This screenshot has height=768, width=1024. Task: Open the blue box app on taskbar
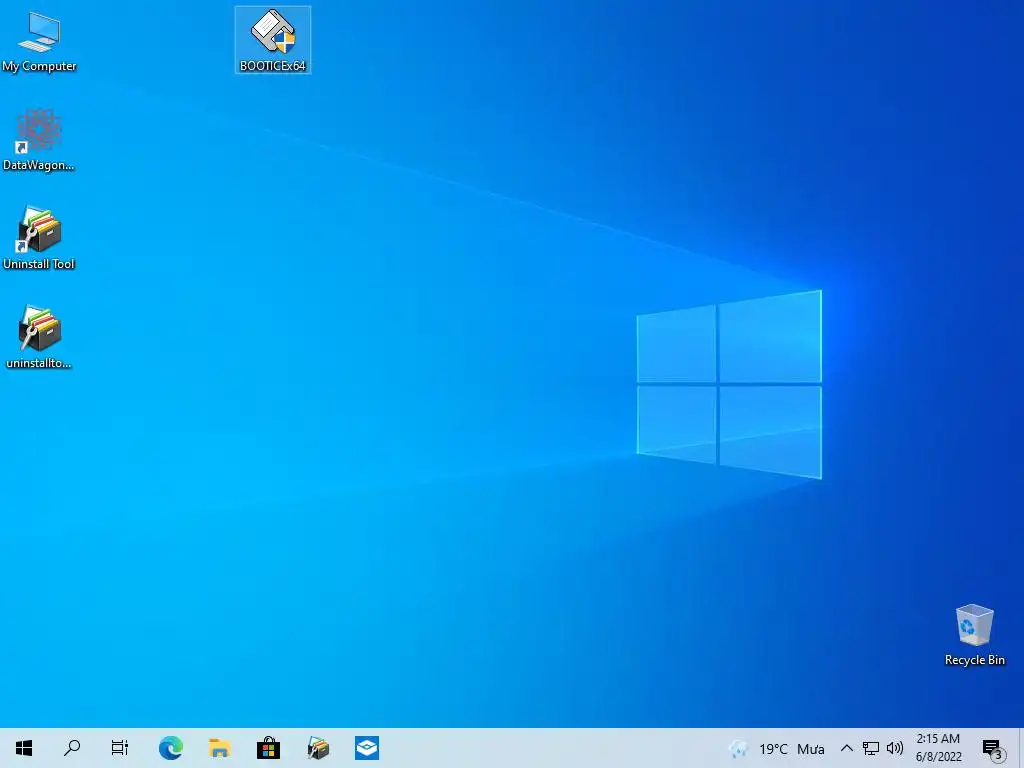pyautogui.click(x=367, y=748)
